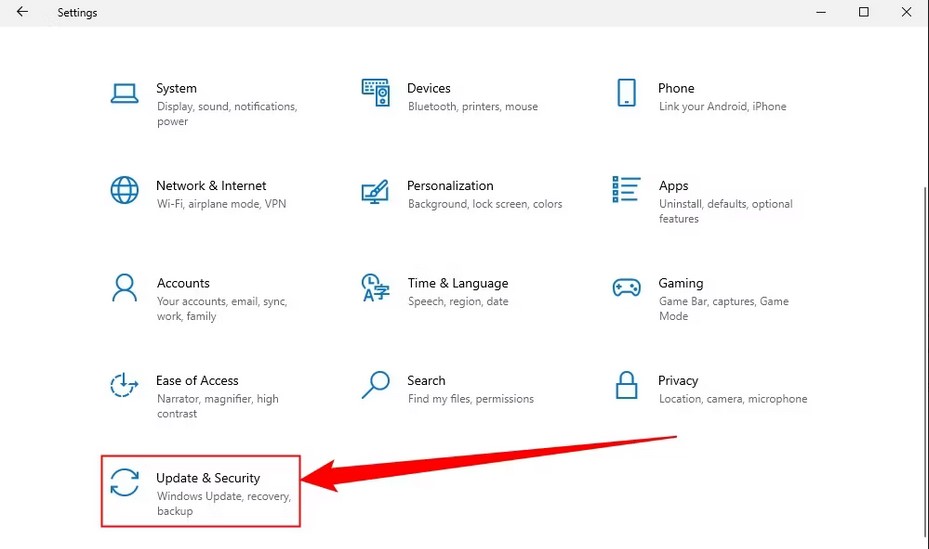Open the Gaming controller icon
This screenshot has height=549, width=929.
pyautogui.click(x=626, y=288)
